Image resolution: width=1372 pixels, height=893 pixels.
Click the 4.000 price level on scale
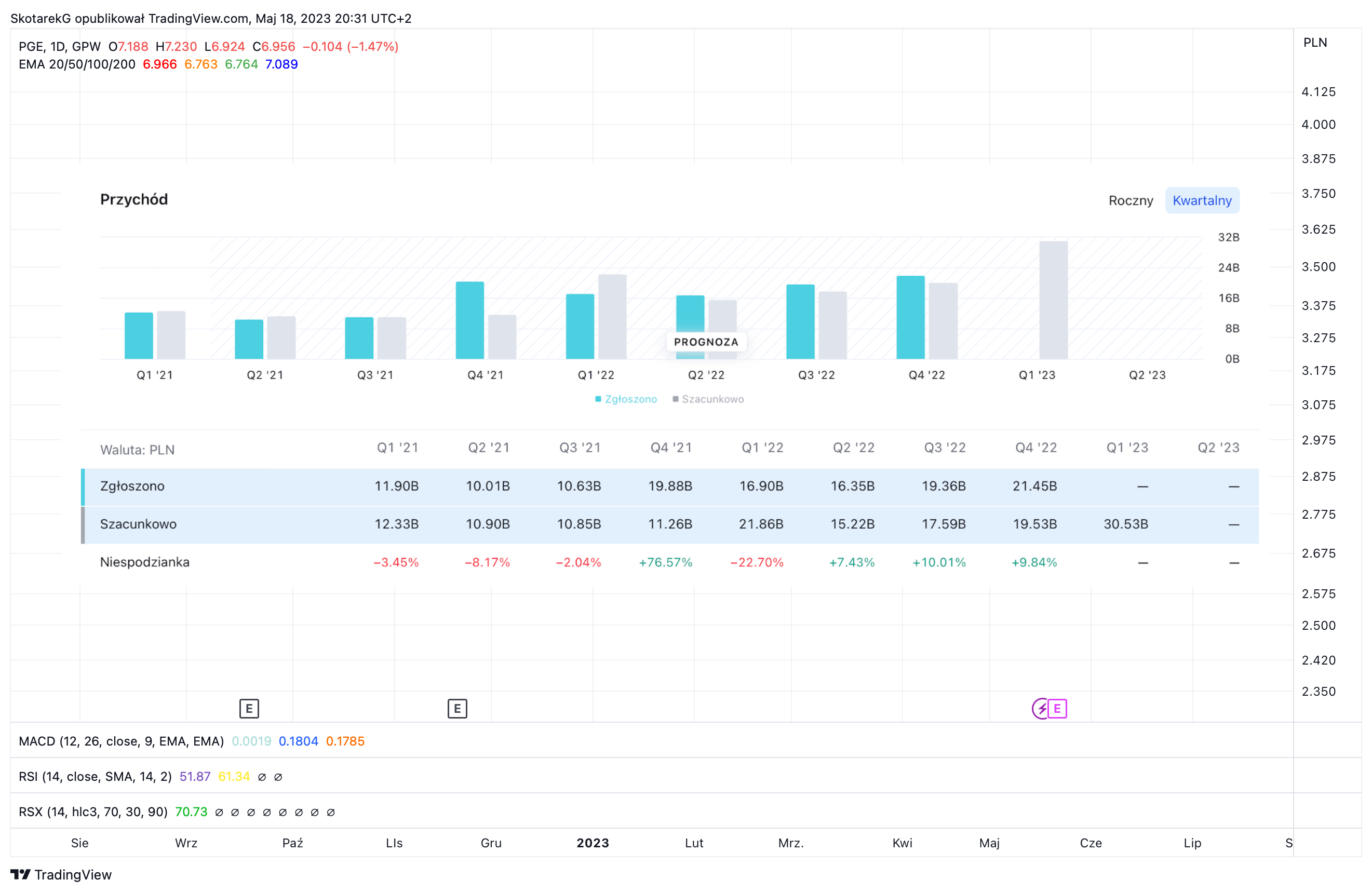click(1319, 125)
